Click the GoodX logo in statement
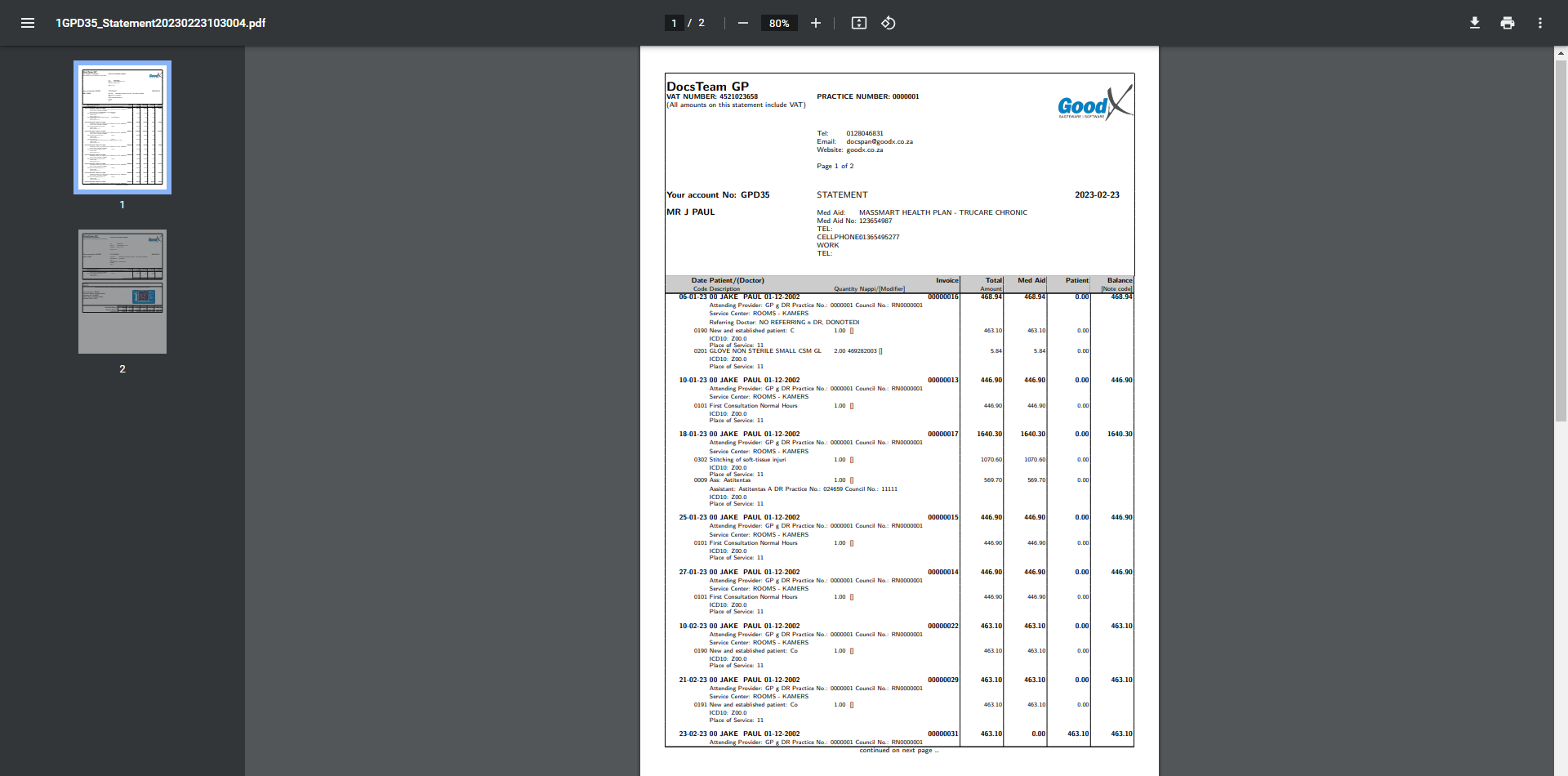 click(1095, 102)
